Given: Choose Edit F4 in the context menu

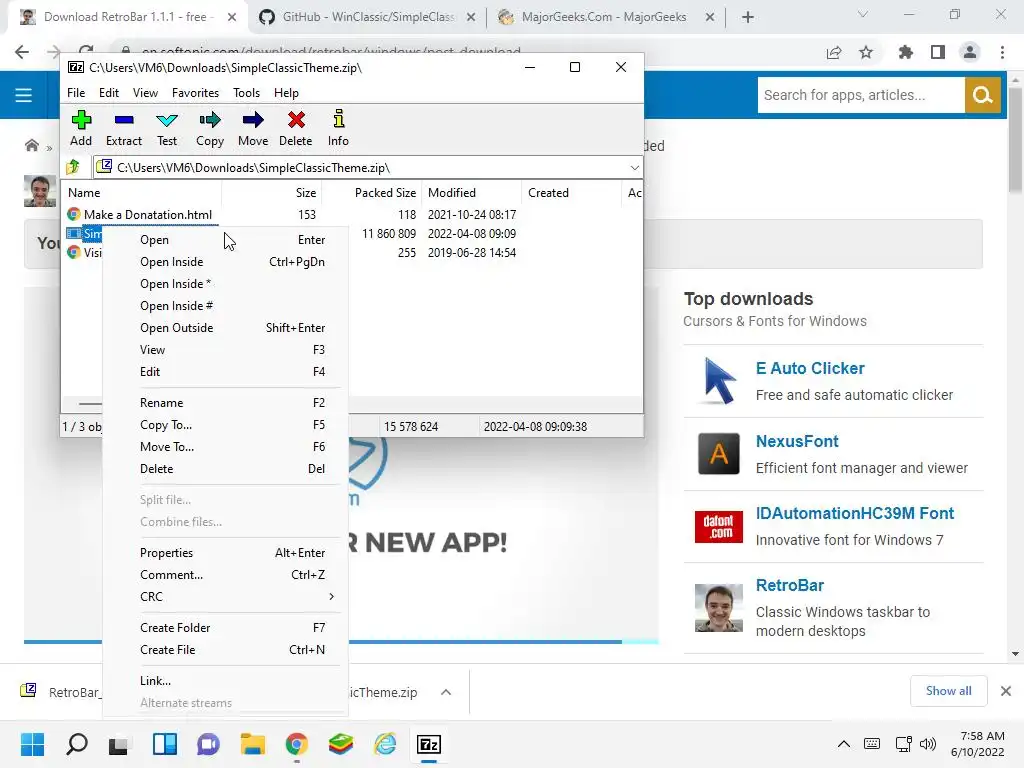Looking at the screenshot, I should pyautogui.click(x=225, y=372).
